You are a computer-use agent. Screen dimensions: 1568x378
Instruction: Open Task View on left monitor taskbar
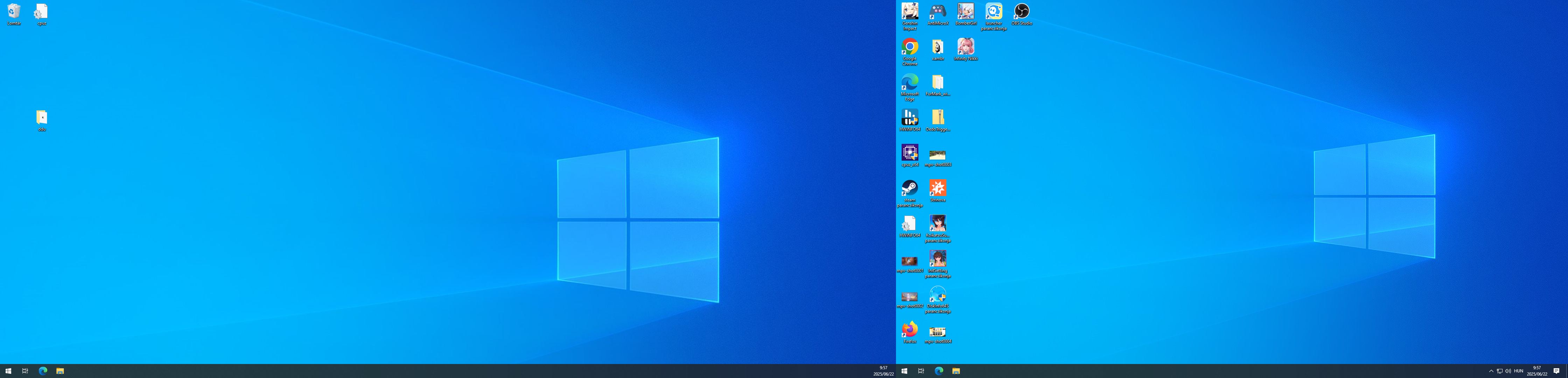[25, 371]
